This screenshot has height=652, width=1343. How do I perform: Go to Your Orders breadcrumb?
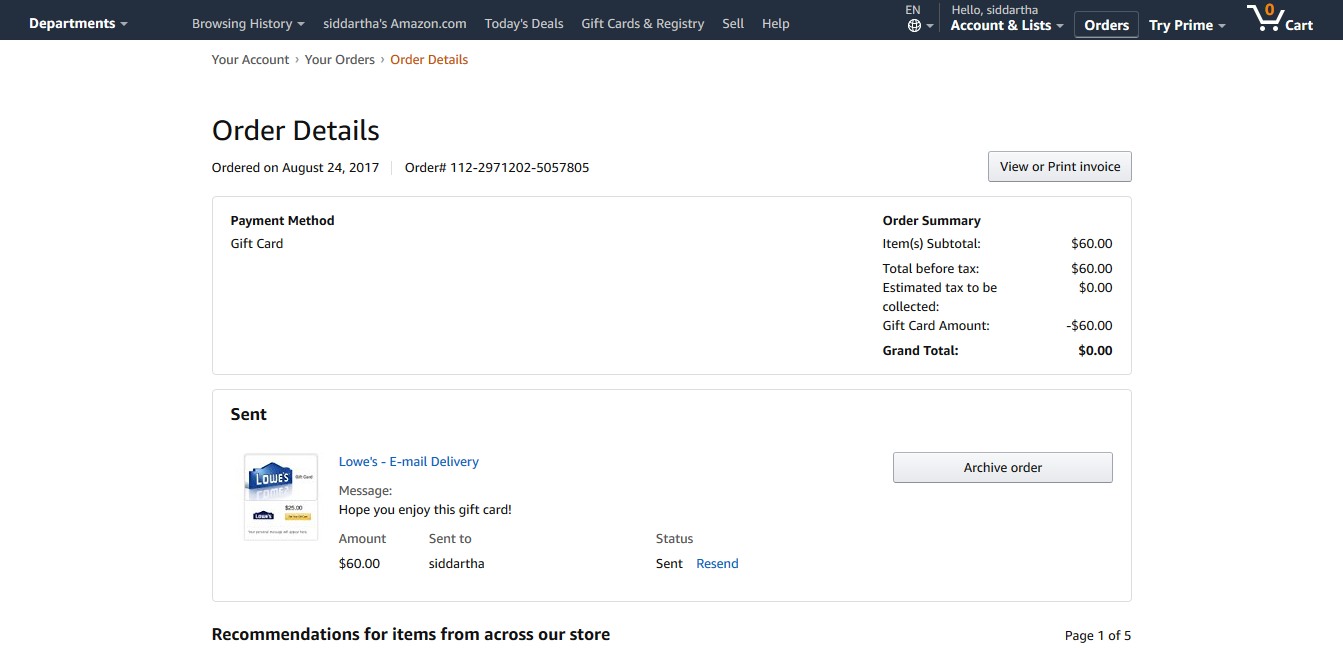[340, 60]
